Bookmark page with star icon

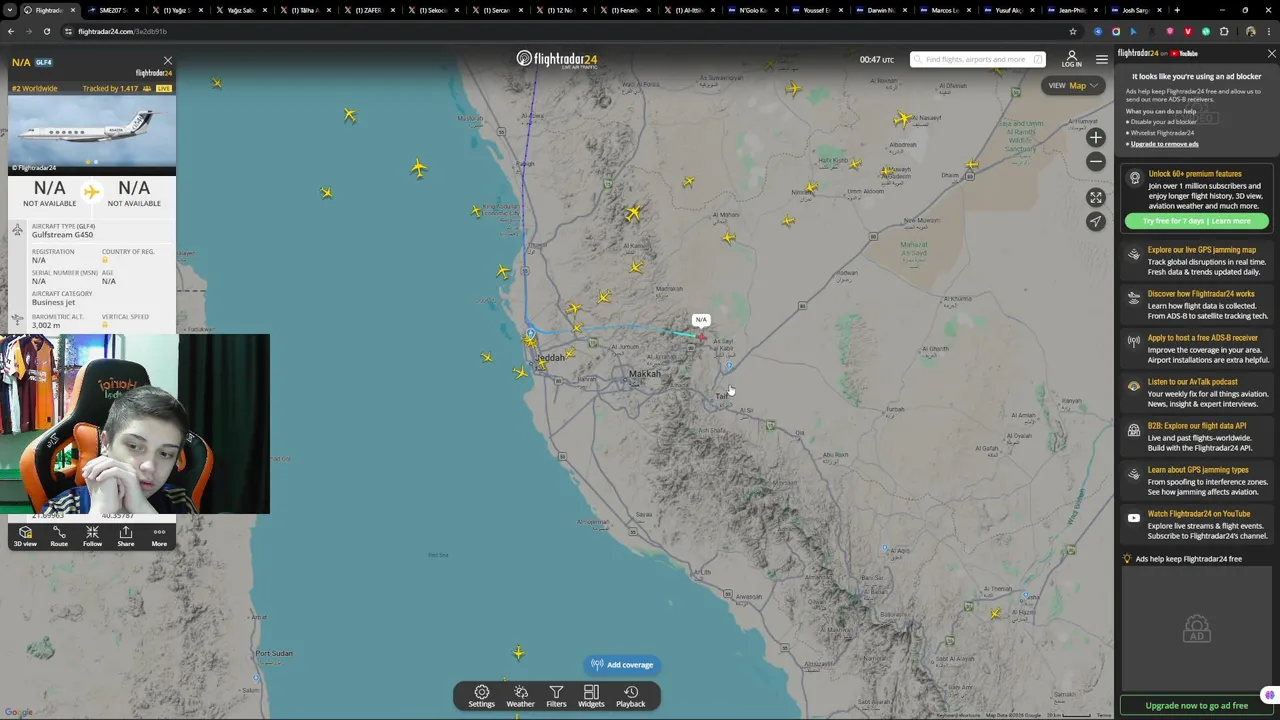tap(1073, 31)
